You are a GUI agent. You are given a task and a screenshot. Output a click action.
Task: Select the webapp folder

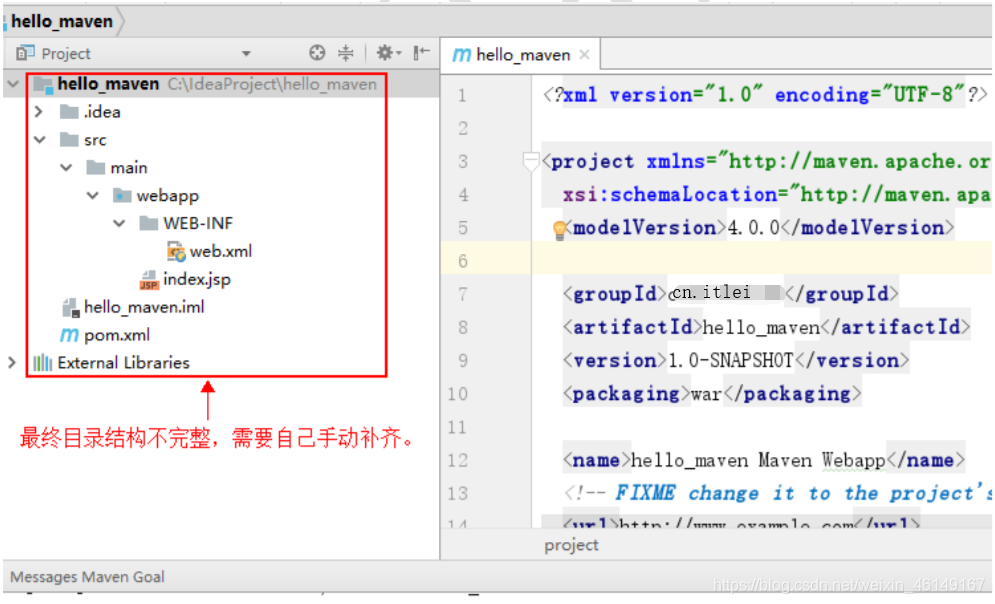pos(168,196)
